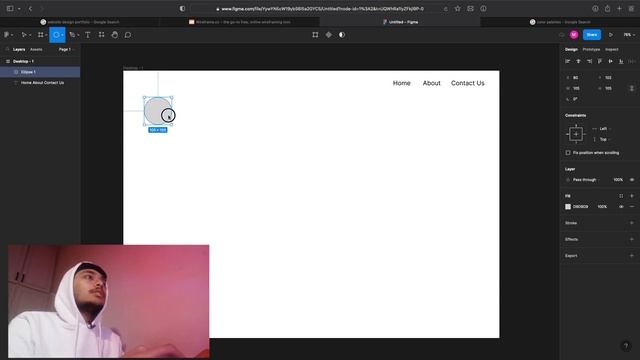Open the help question mark button

626,346
